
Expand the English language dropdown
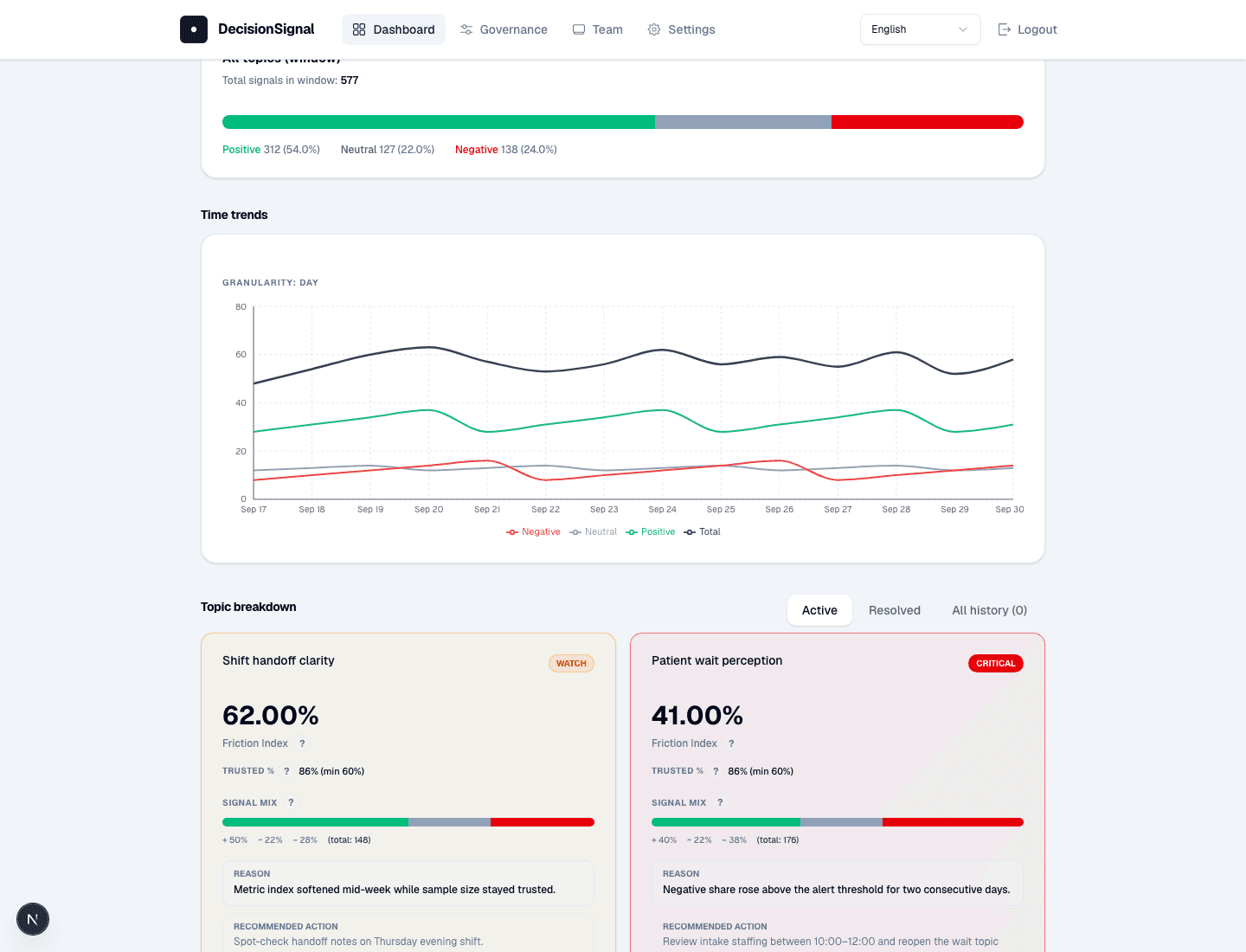click(920, 29)
